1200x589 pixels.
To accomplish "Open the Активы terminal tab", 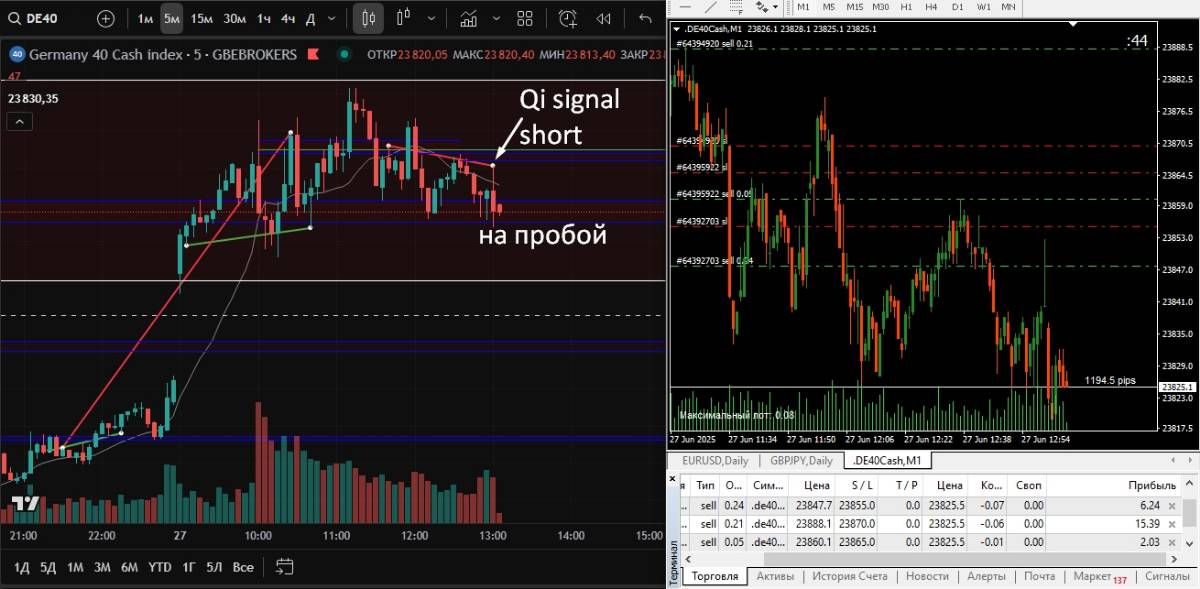I will pos(775,577).
